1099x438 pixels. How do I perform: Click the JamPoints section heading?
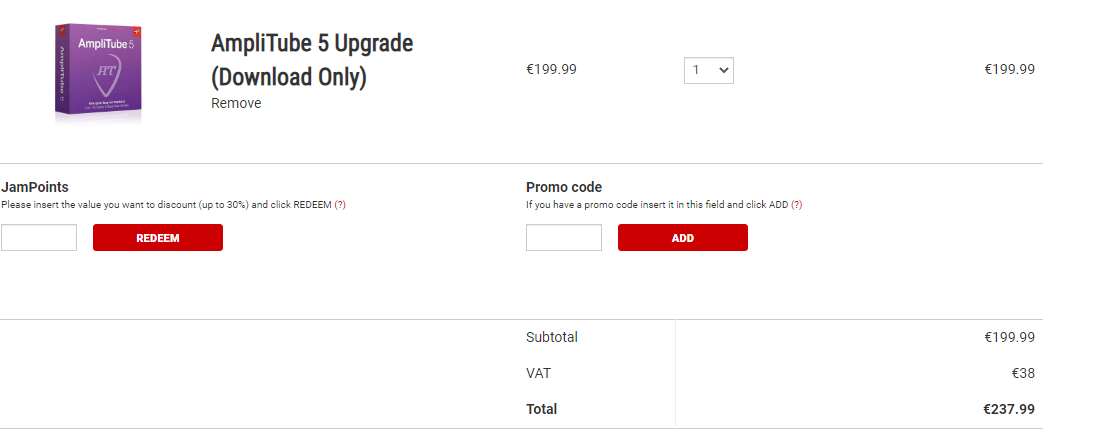(35, 187)
